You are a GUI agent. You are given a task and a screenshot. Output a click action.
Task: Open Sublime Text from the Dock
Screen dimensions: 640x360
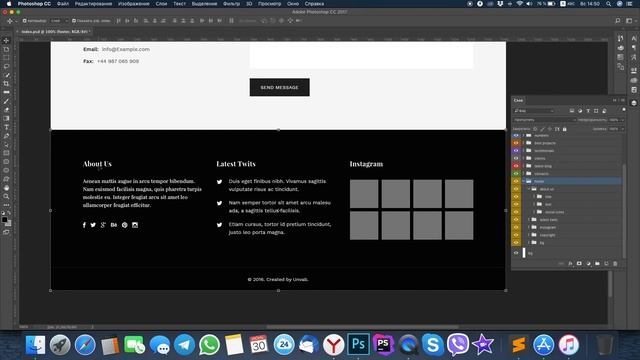518,344
